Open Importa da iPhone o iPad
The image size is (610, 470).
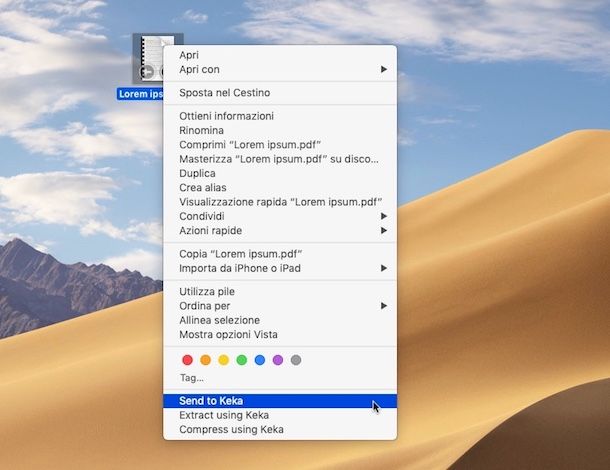coord(280,268)
